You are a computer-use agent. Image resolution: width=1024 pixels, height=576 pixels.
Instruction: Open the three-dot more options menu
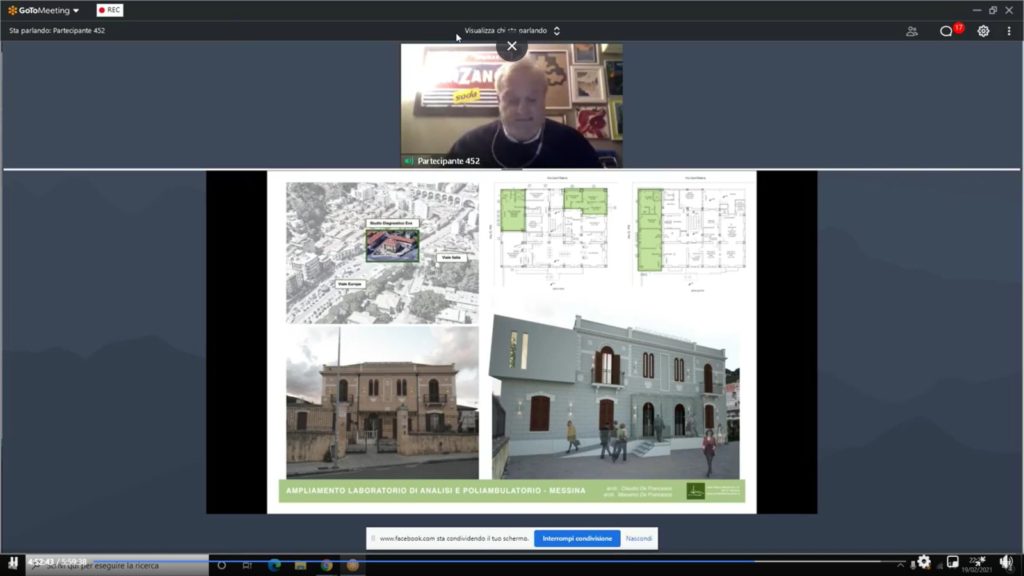coord(1009,31)
